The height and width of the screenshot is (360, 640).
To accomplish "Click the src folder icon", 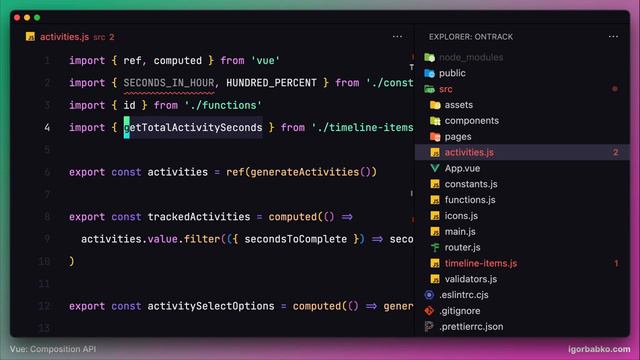I will pos(429,89).
